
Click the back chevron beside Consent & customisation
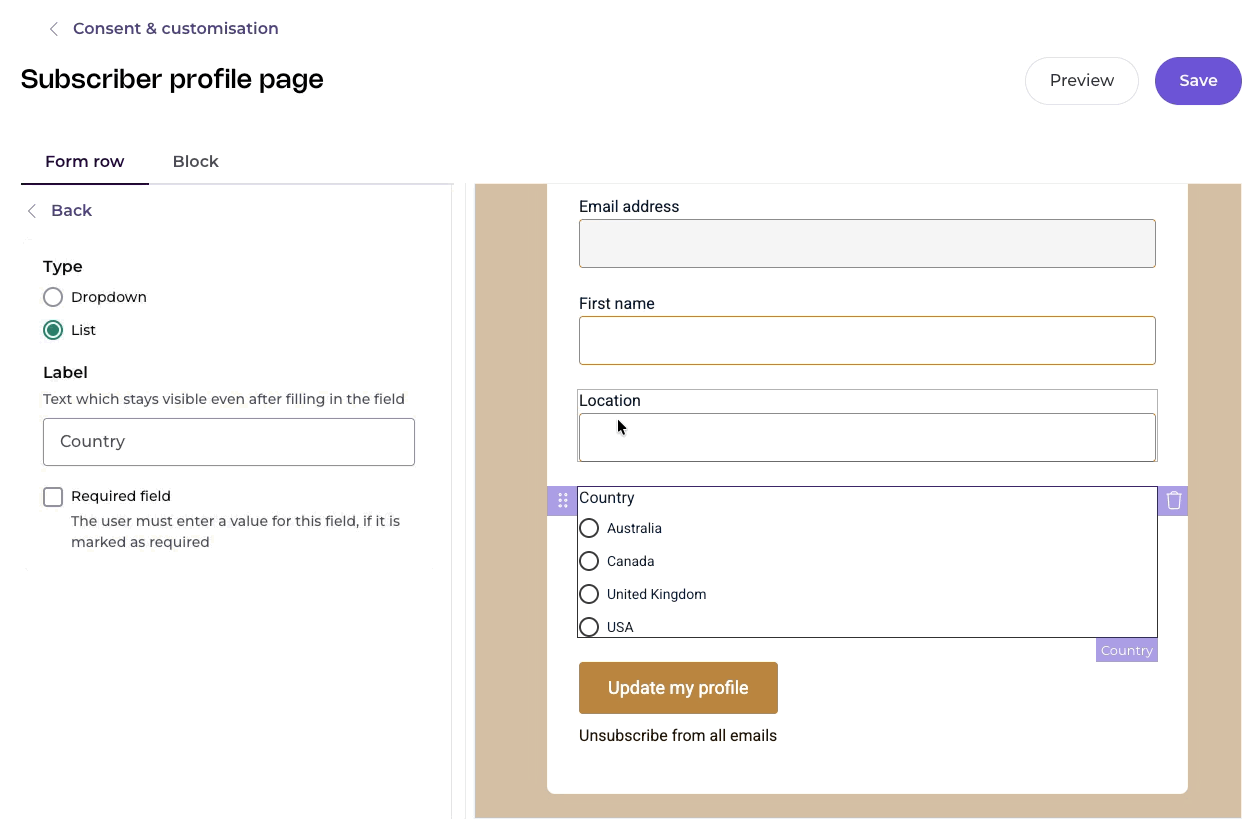click(54, 29)
